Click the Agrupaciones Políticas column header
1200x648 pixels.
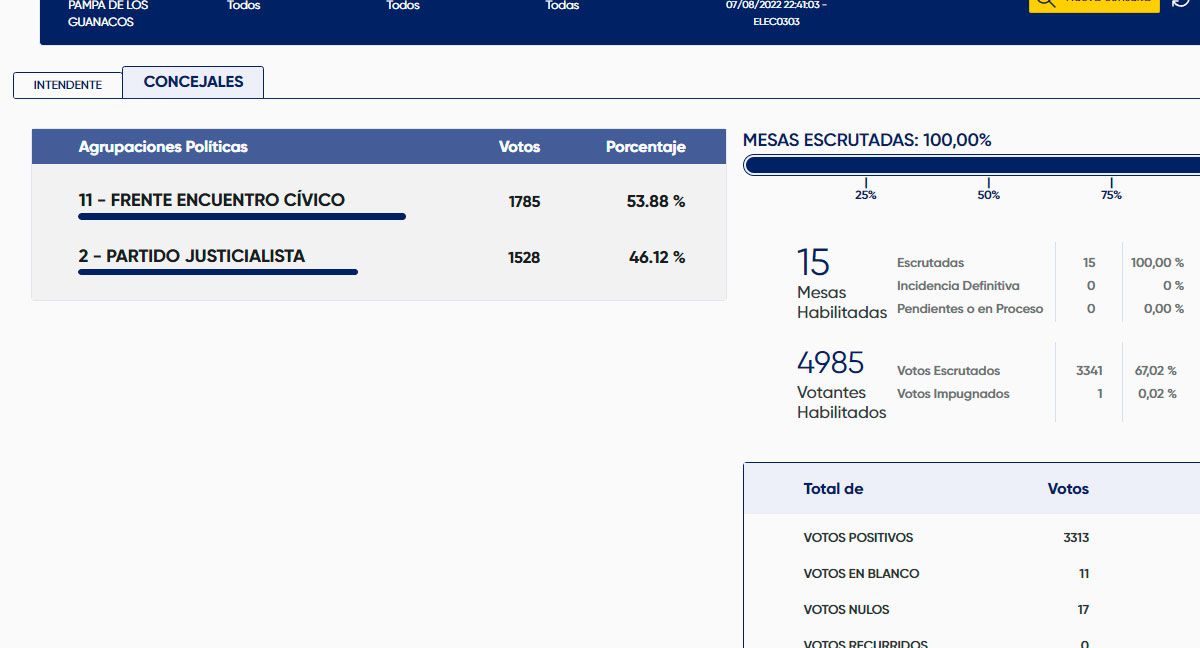click(x=163, y=147)
